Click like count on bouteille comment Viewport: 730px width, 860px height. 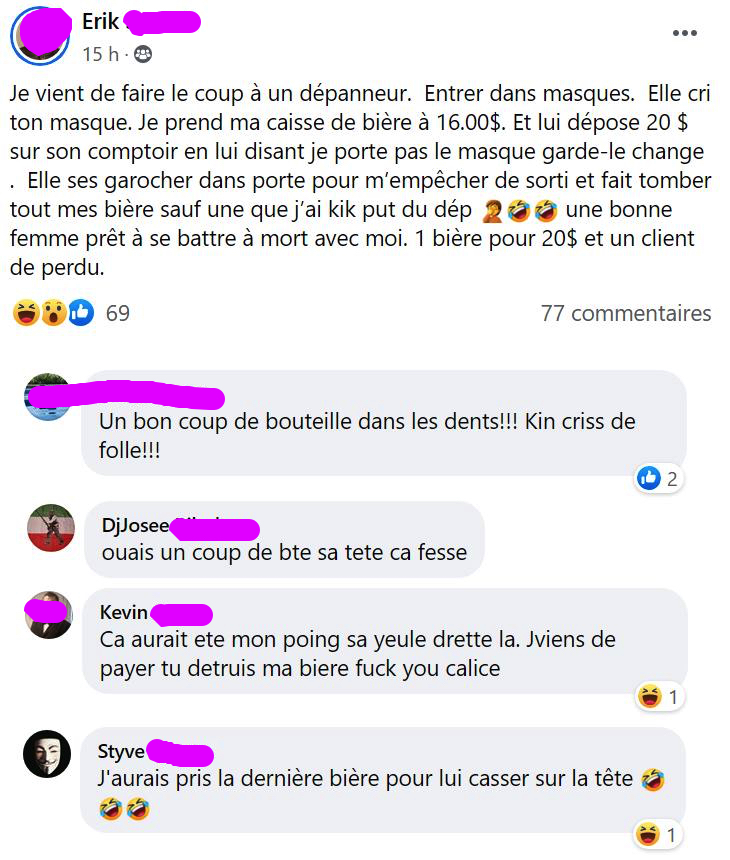(x=658, y=479)
